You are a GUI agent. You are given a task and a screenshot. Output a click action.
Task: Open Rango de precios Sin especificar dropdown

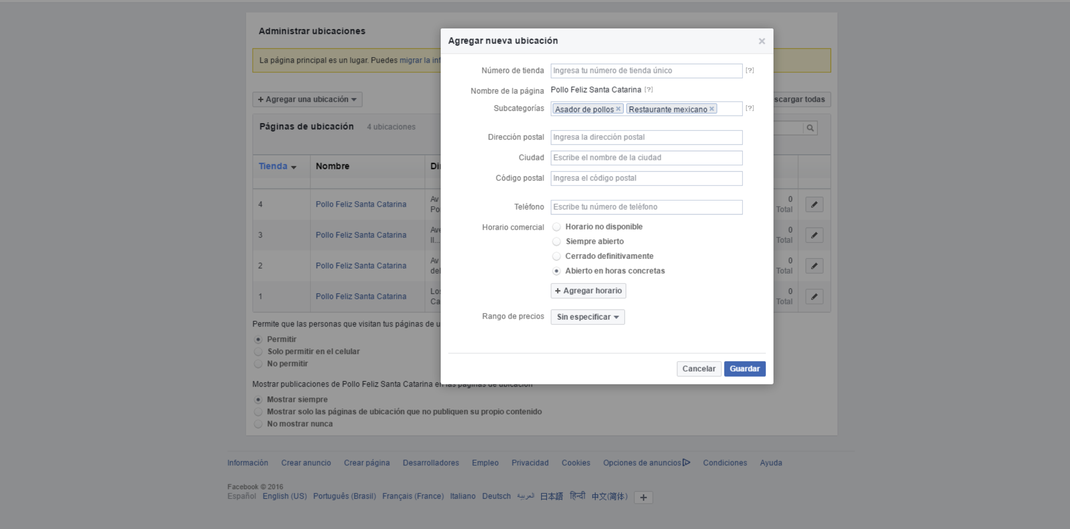(588, 317)
